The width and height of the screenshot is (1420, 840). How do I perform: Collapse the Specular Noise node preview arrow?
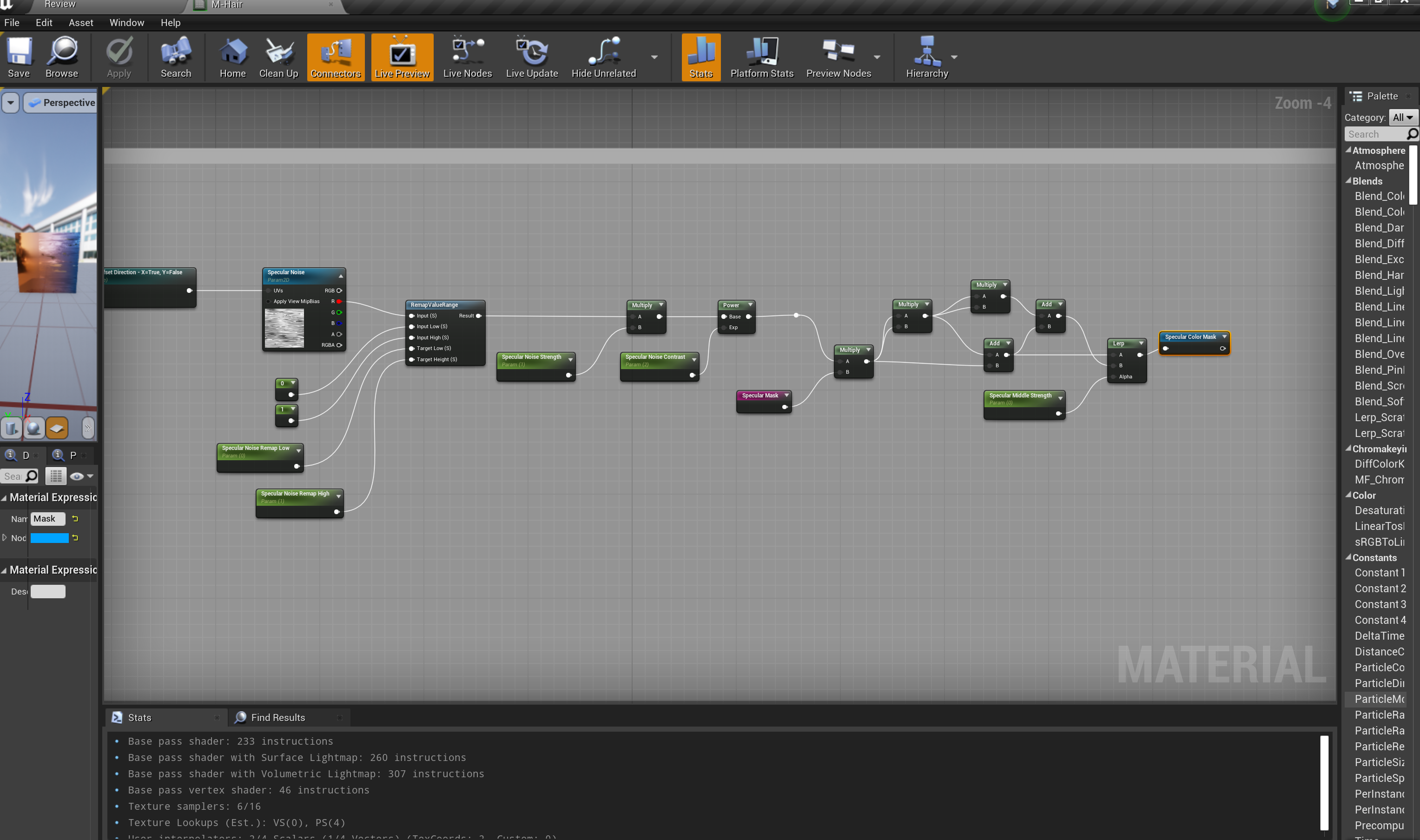click(x=341, y=276)
